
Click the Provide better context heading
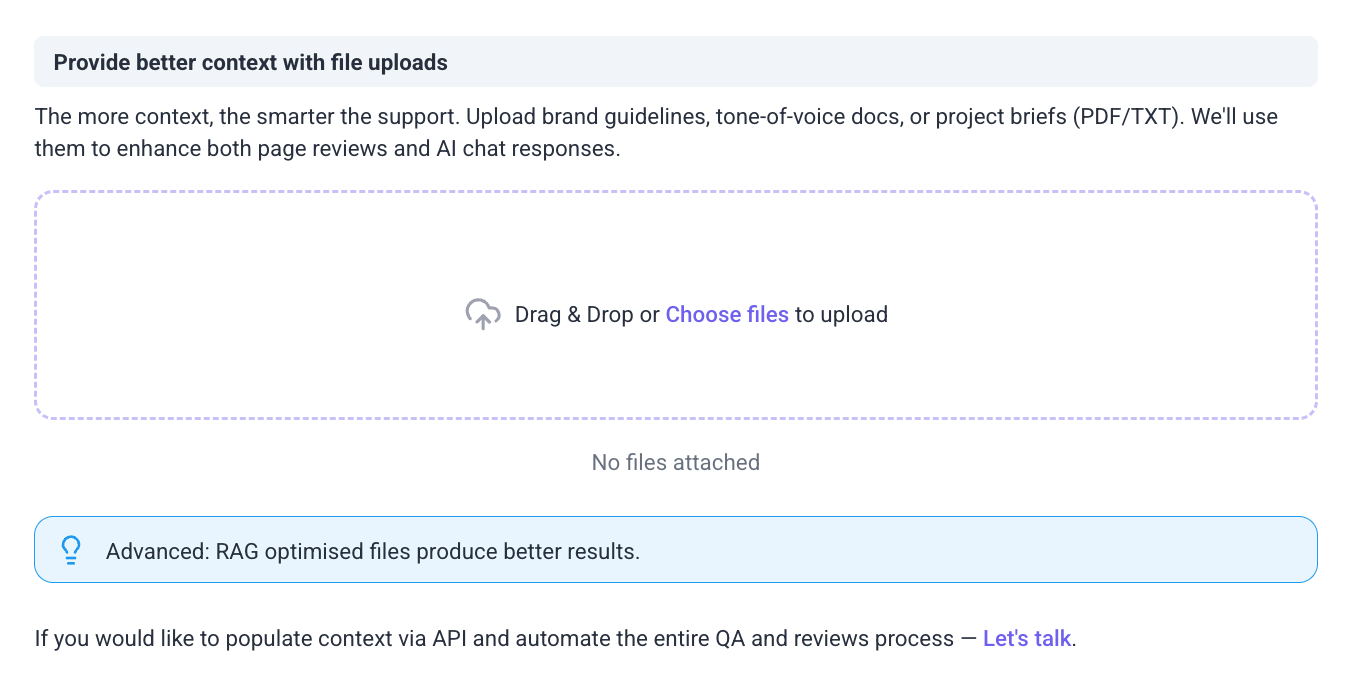coord(250,63)
